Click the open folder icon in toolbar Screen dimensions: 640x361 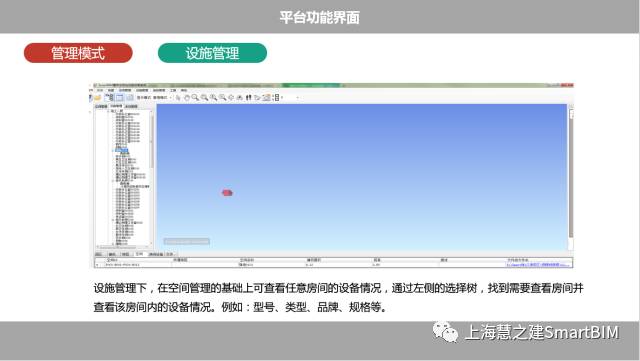click(98, 98)
